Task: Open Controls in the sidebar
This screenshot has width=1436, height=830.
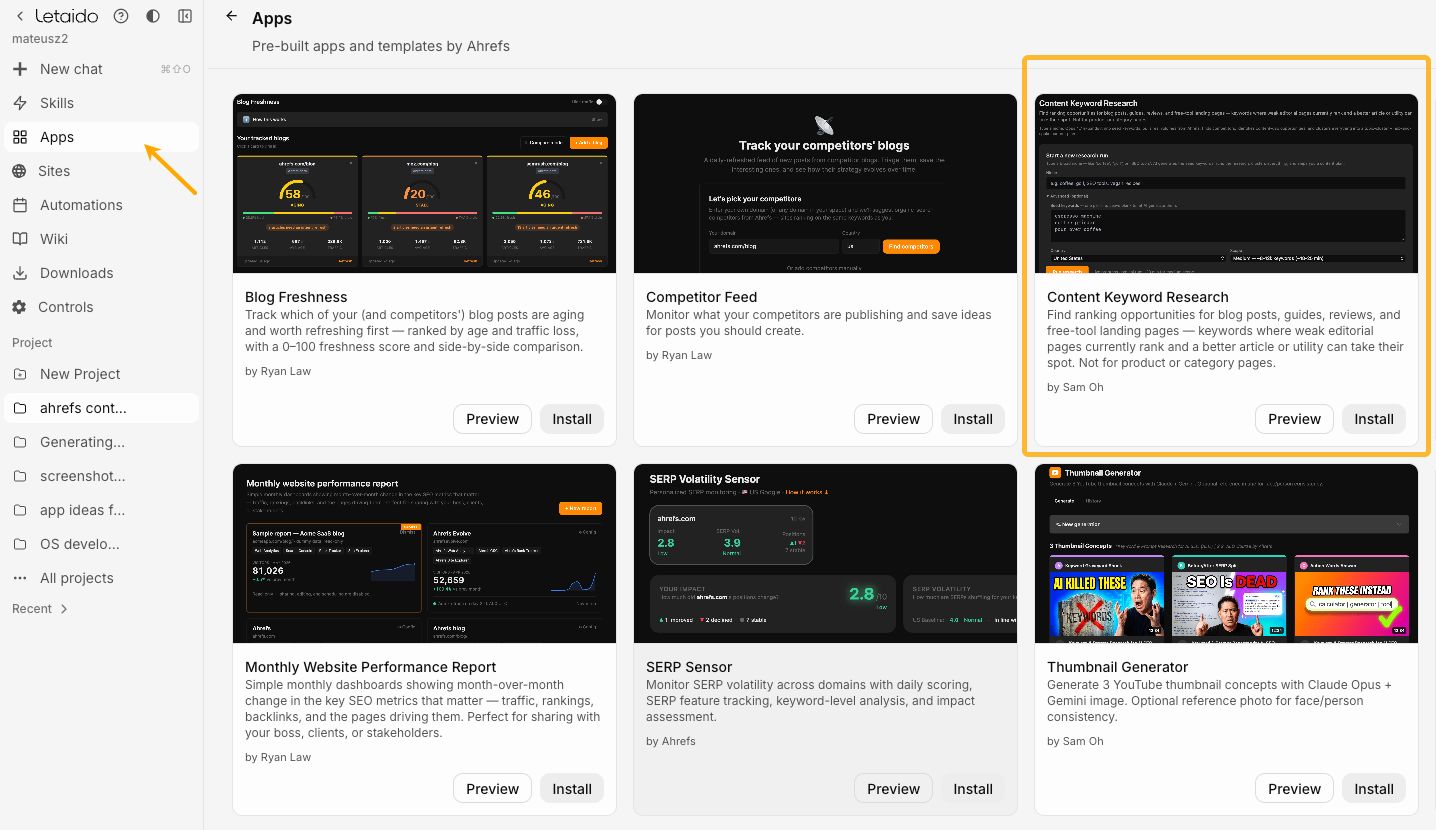Action: pyautogui.click(x=101, y=307)
